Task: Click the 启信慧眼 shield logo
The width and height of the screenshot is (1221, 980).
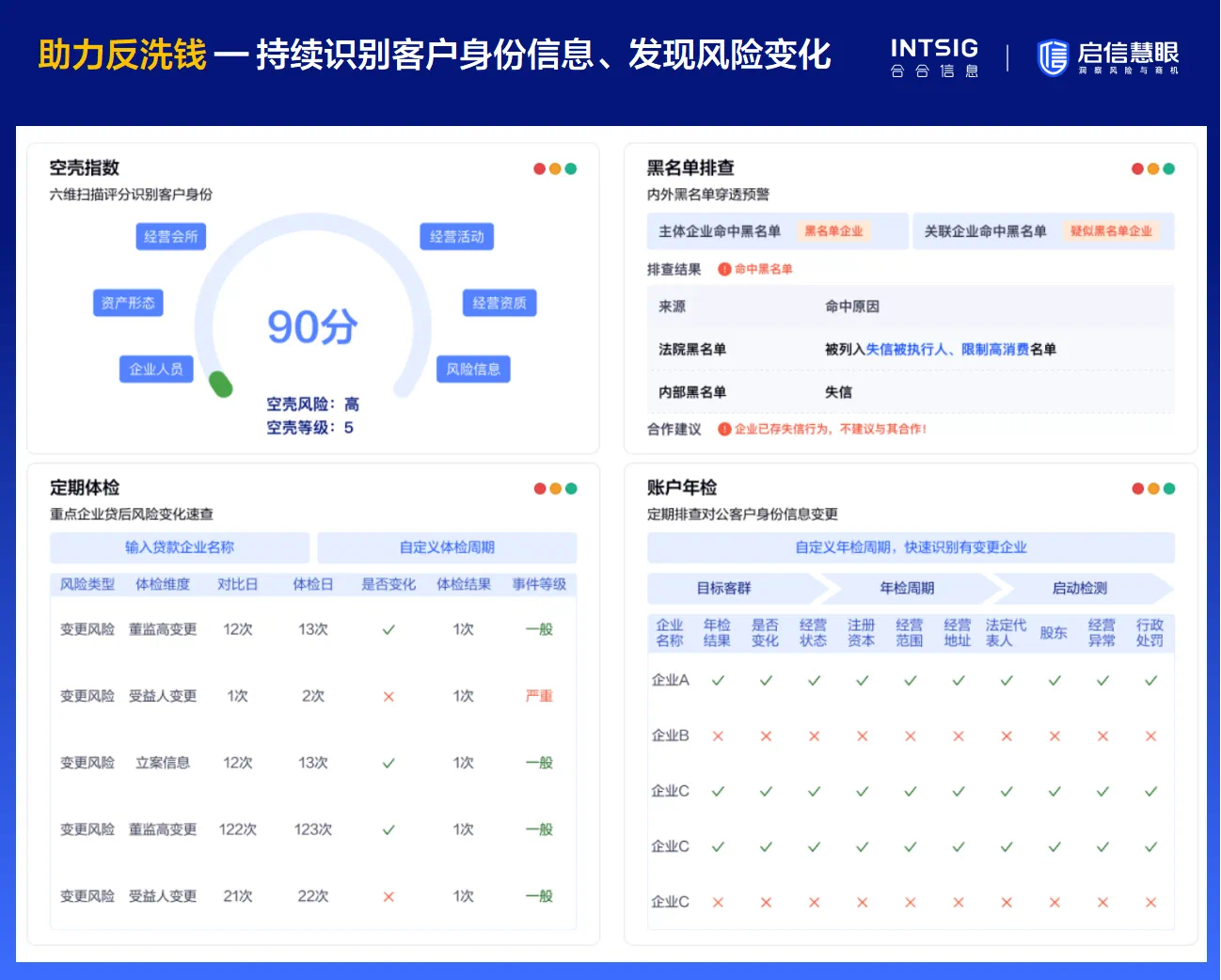Action: click(1053, 57)
